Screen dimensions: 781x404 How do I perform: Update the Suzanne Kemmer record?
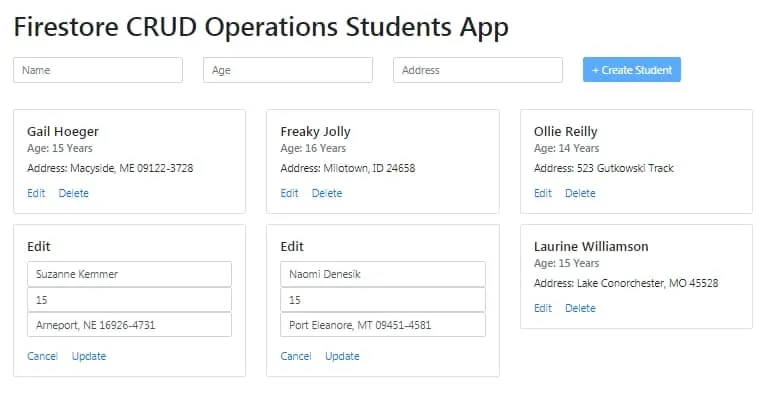(88, 356)
